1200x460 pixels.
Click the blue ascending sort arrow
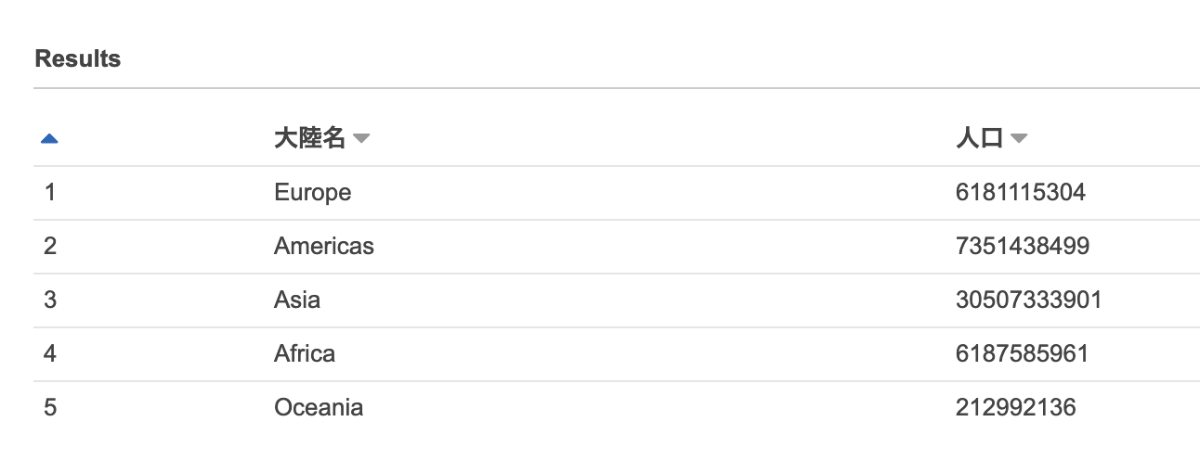tap(49, 139)
